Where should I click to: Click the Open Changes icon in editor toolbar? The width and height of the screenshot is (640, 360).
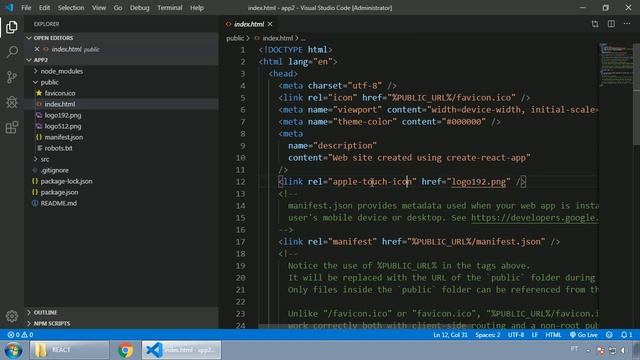click(x=595, y=24)
